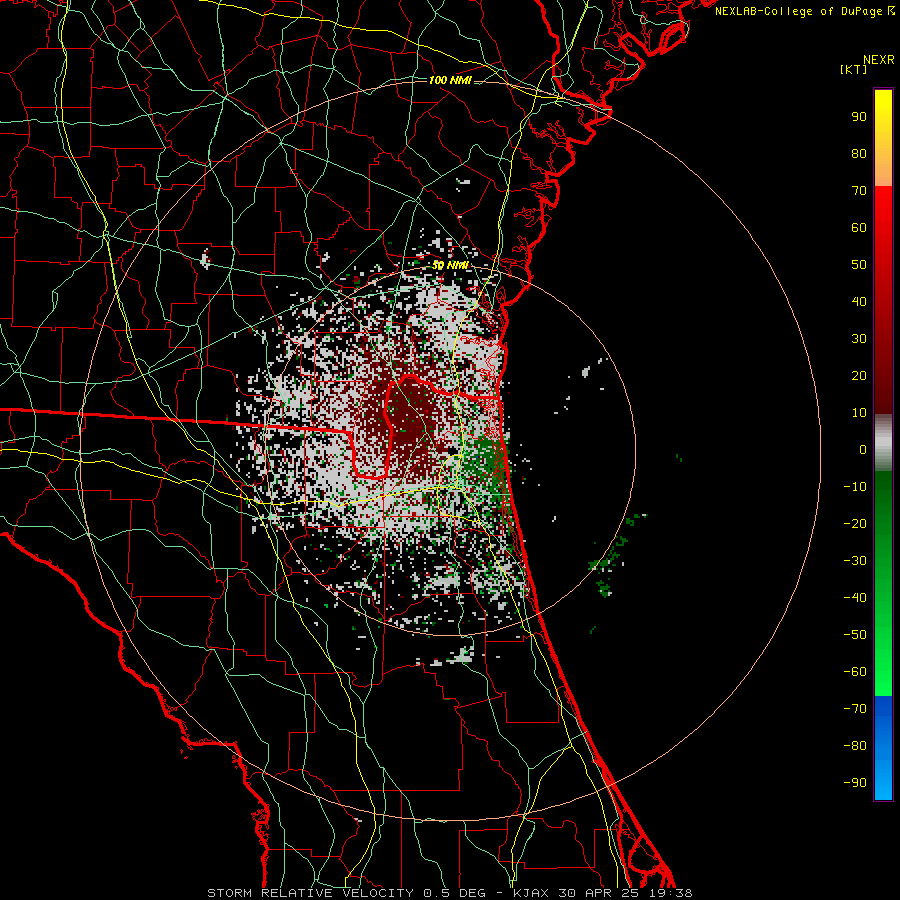Click the -60 tick label on the scale
Viewport: 900px width, 900px height.
pyautogui.click(x=855, y=672)
